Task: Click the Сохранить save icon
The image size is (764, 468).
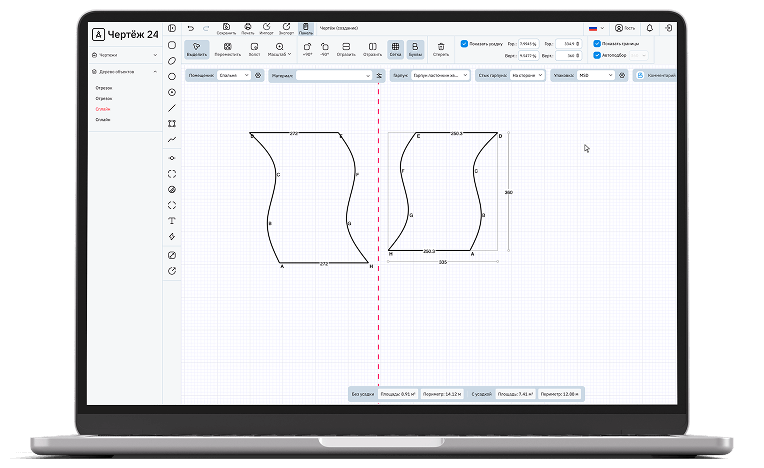Action: pyautogui.click(x=226, y=28)
